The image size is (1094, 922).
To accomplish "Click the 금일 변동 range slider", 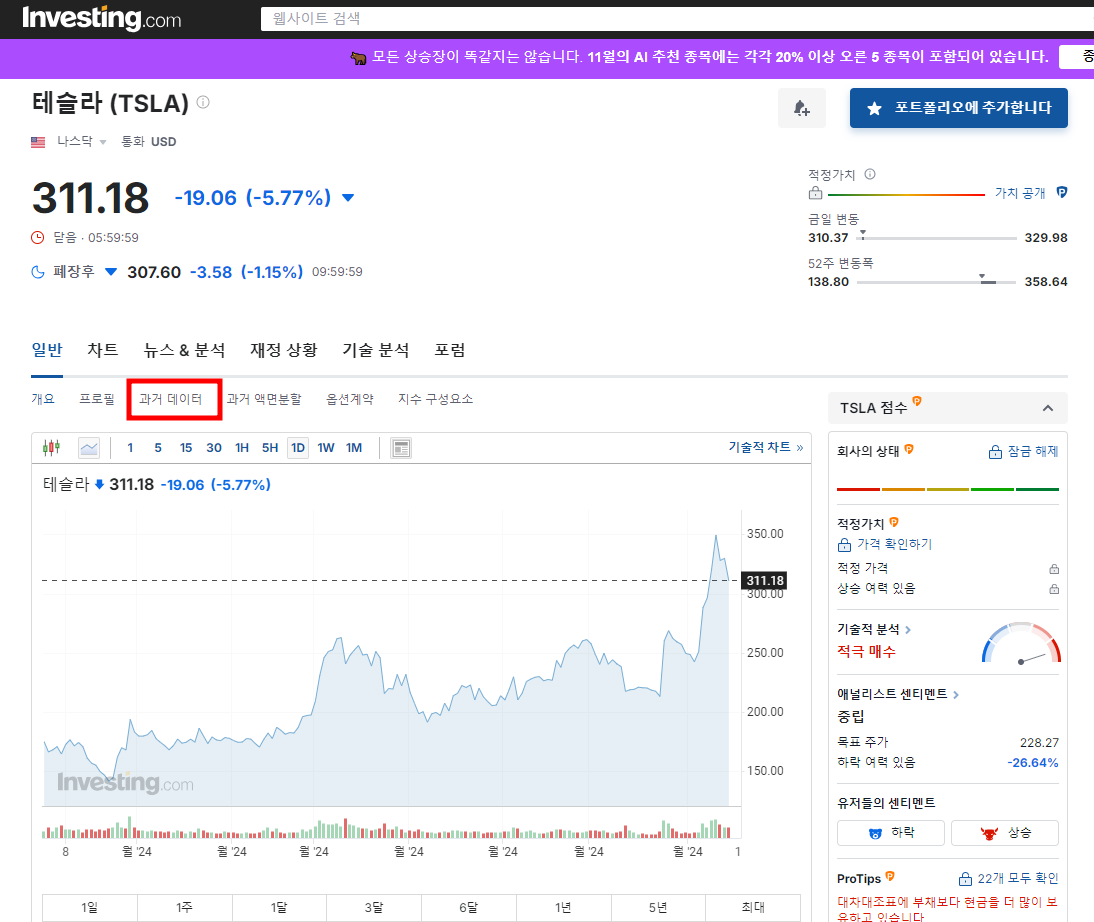I will pyautogui.click(x=937, y=238).
